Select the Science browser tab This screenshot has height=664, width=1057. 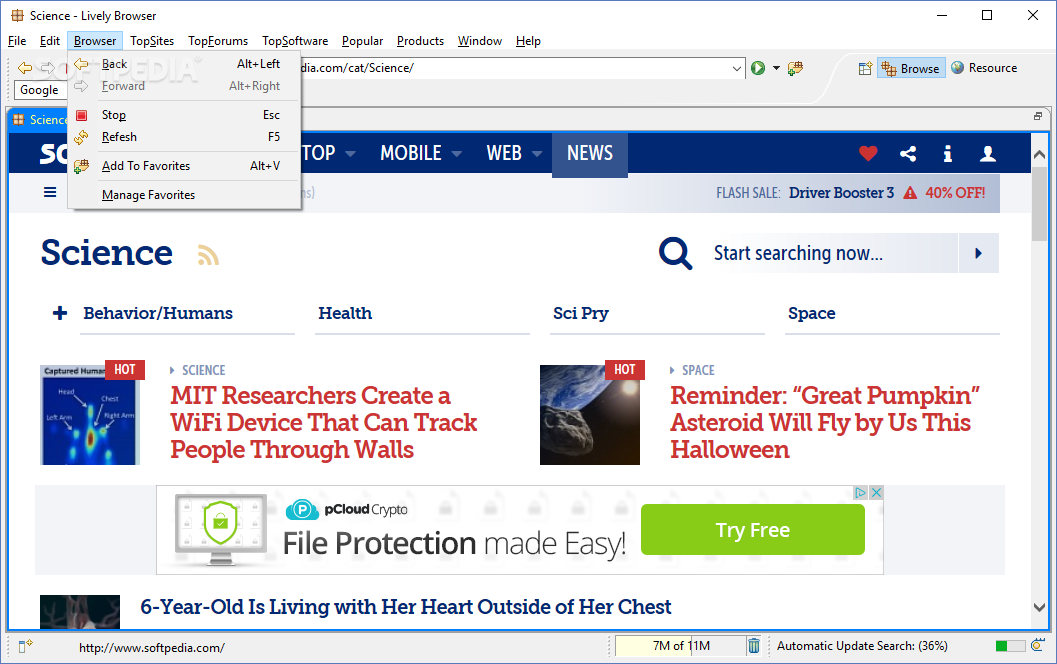coord(40,119)
